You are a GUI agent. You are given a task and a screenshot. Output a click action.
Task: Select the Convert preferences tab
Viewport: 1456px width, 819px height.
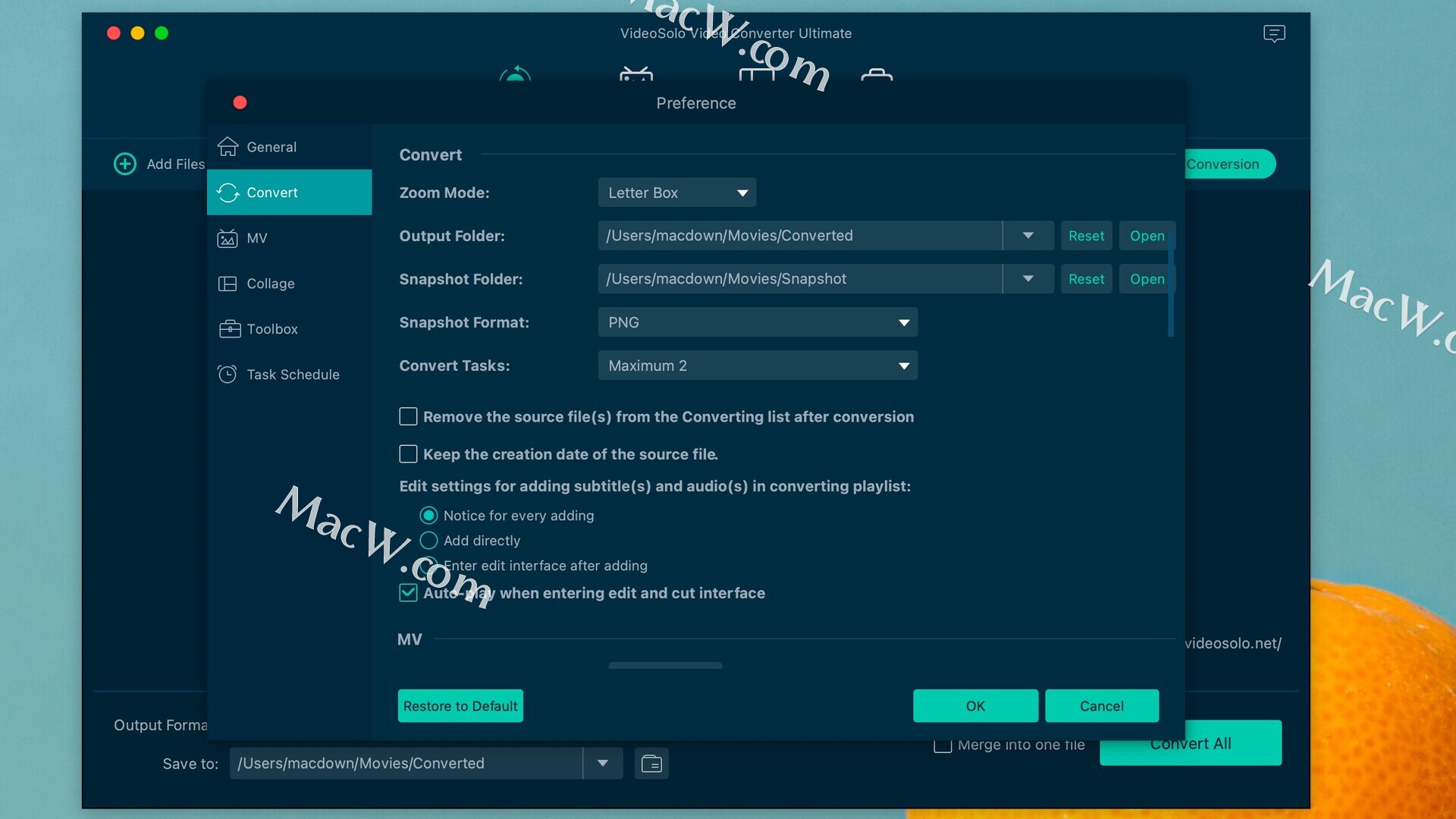click(289, 193)
